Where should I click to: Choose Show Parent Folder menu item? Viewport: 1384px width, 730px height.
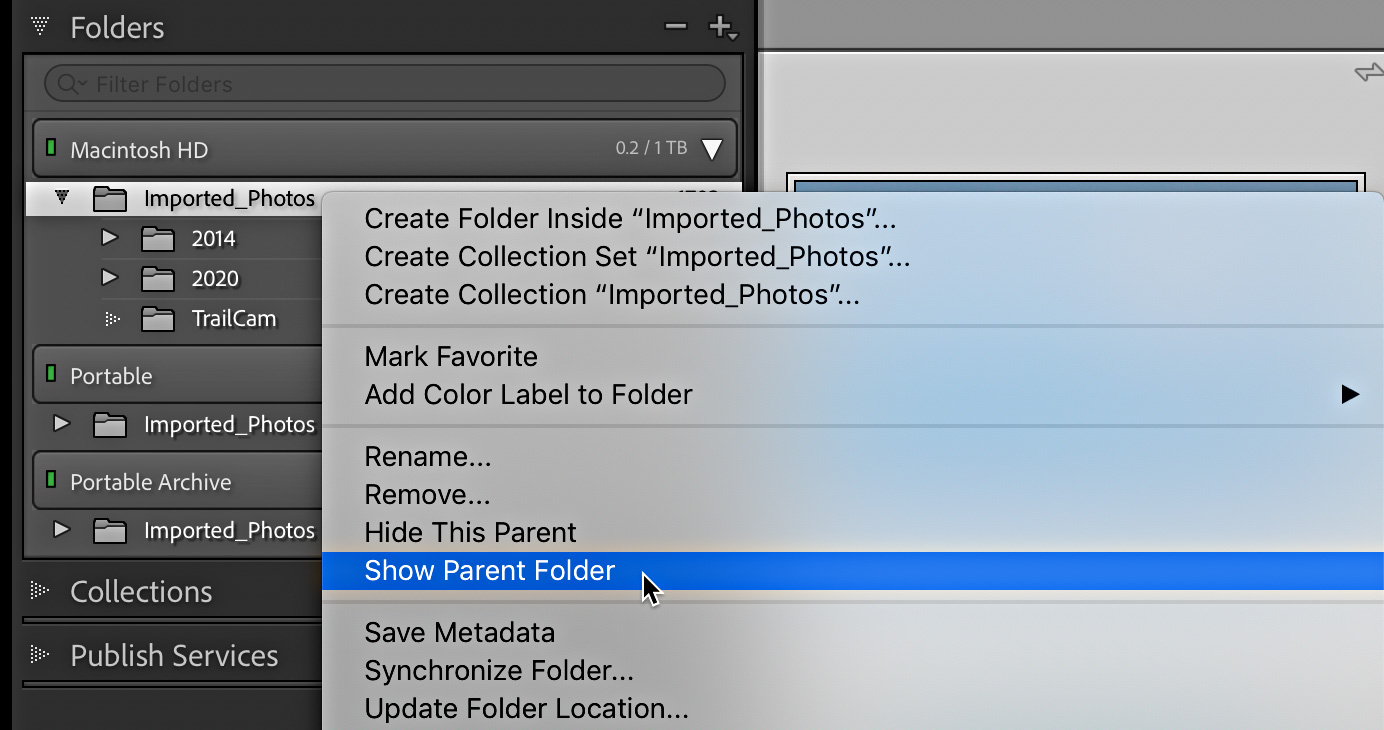coord(490,571)
